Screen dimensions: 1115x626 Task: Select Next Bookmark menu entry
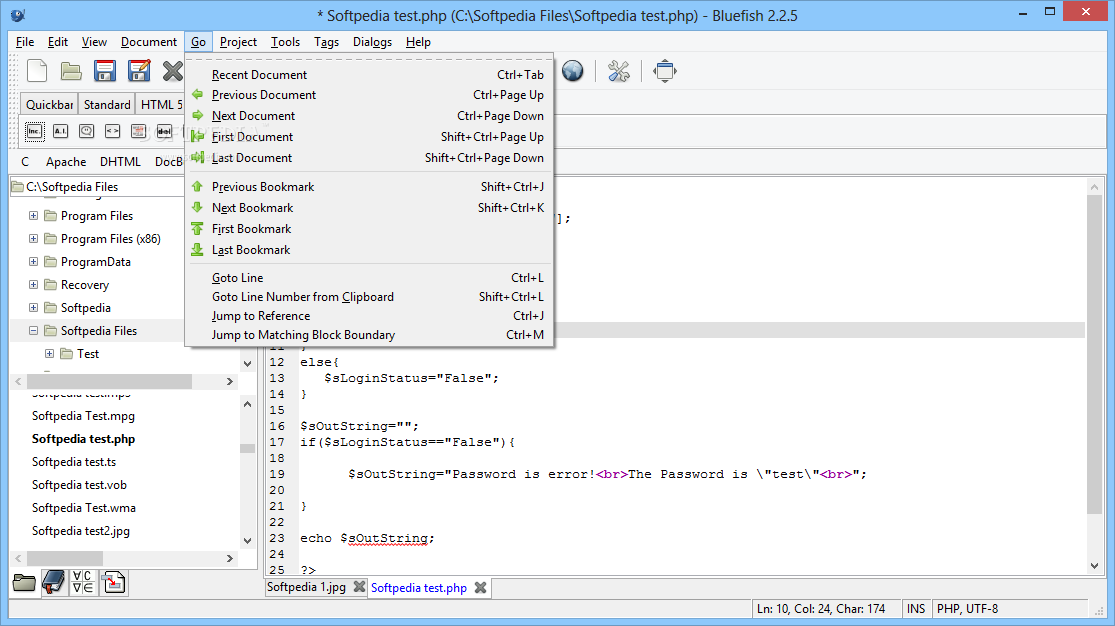[369, 208]
